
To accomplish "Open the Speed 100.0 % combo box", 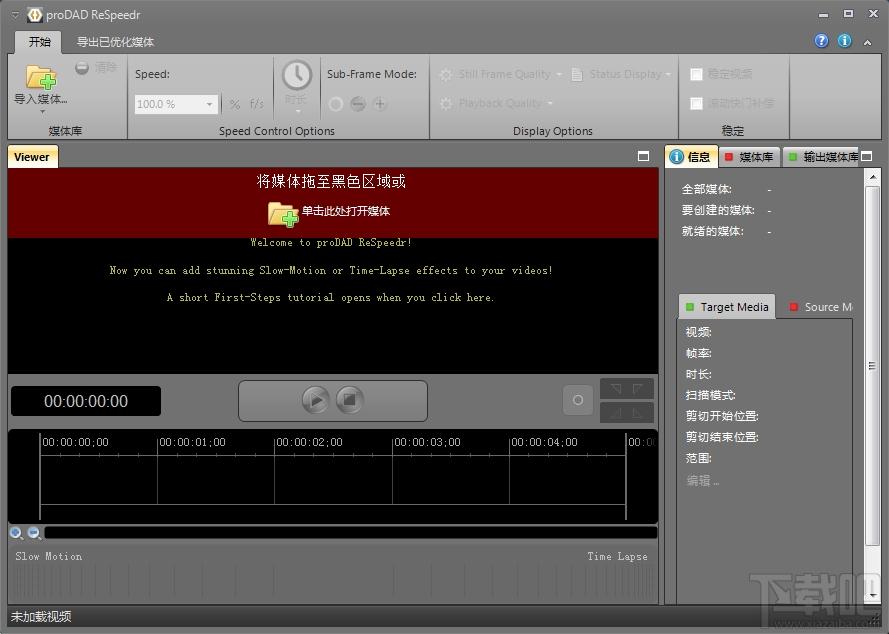I will click(x=176, y=104).
